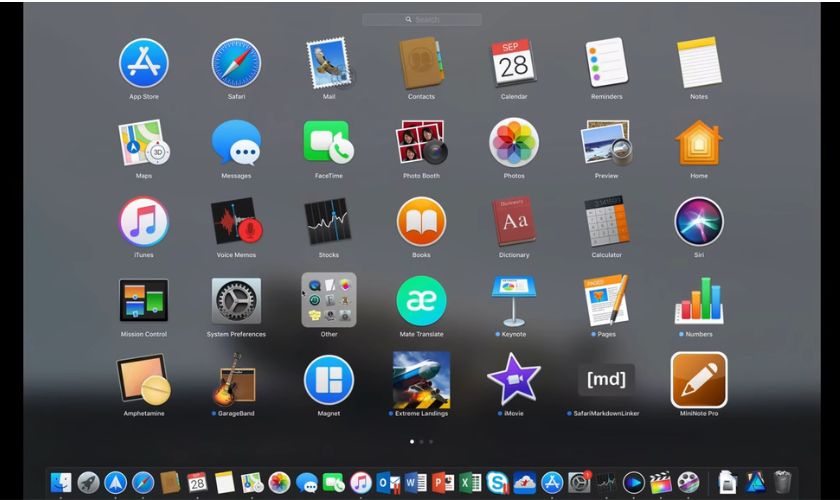
Task: Click the Launchpad rocket icon in the Dock
Action: click(x=88, y=482)
